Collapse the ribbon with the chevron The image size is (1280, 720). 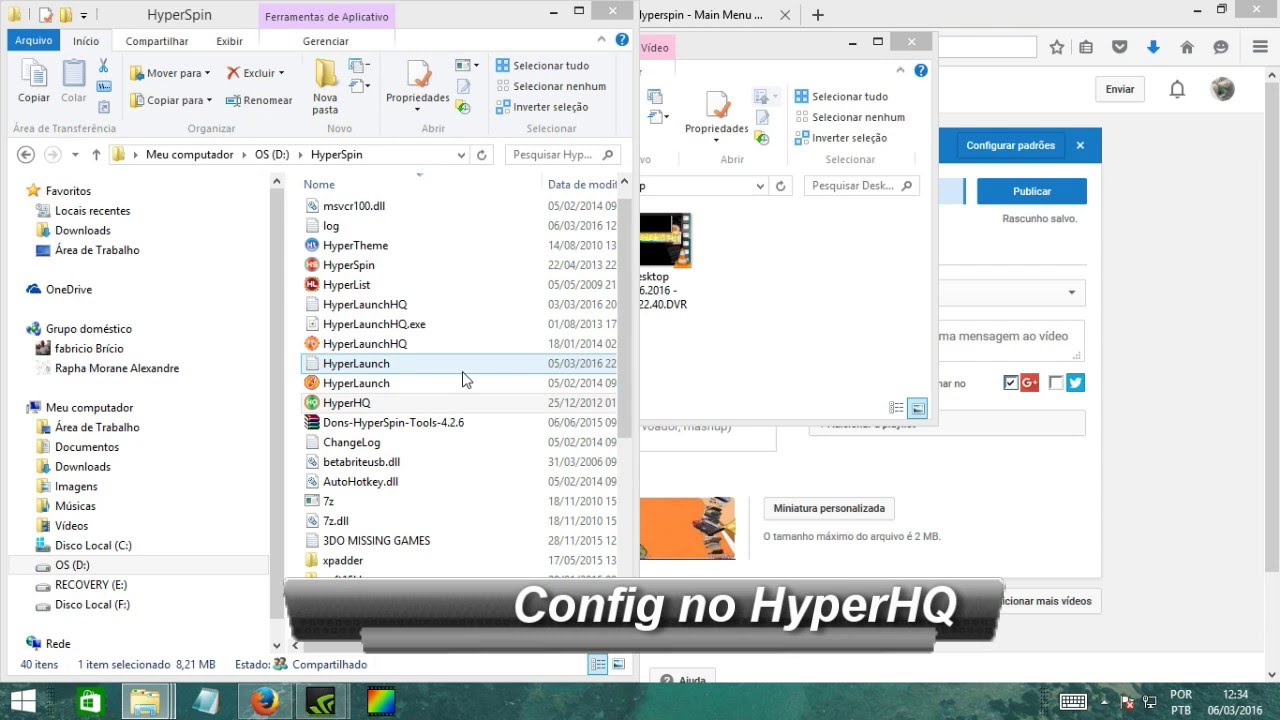[602, 41]
